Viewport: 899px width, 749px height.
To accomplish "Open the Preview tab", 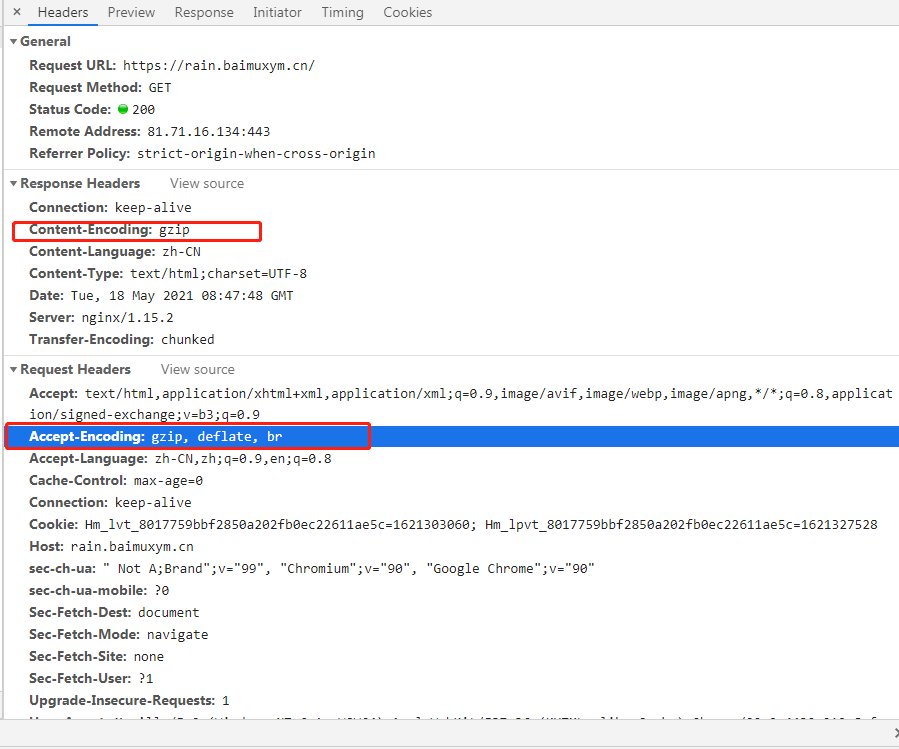I will tap(131, 12).
